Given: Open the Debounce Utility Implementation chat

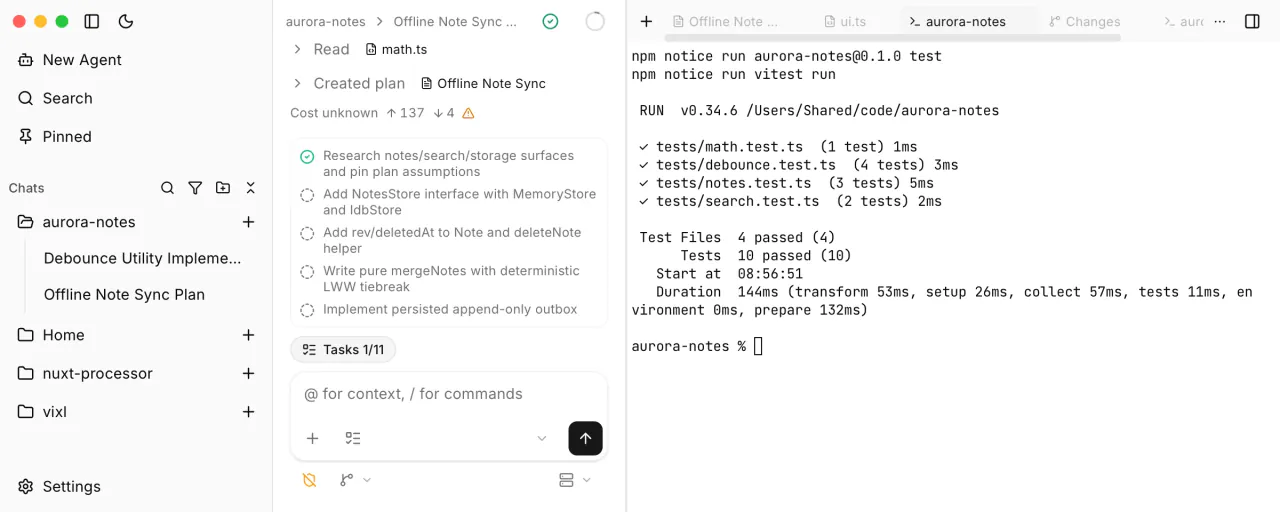Looking at the screenshot, I should click(142, 258).
